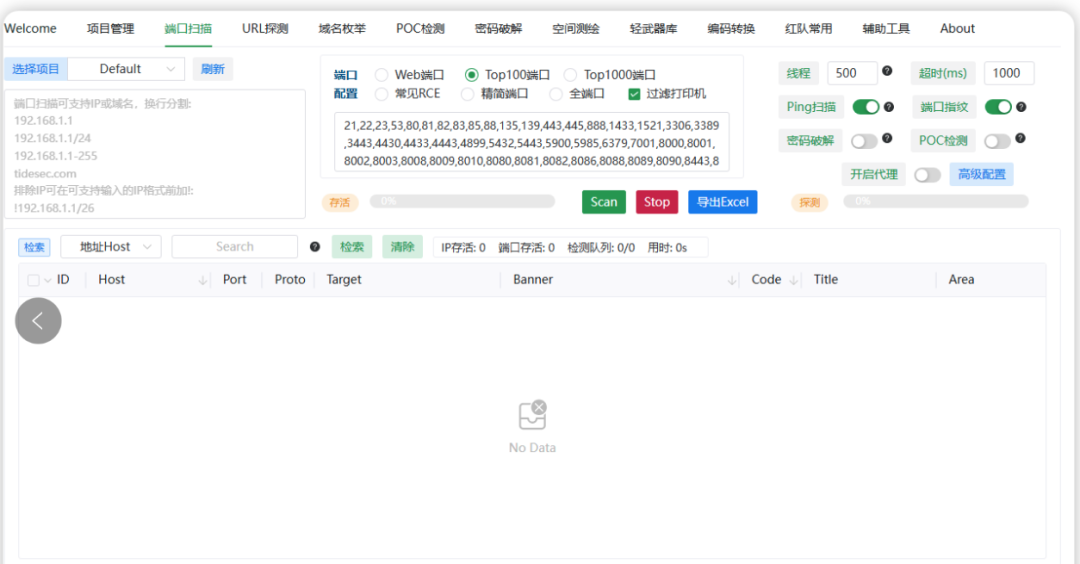The width and height of the screenshot is (1080, 564).
Task: Select the Web端口 radio option
Action: click(x=381, y=74)
